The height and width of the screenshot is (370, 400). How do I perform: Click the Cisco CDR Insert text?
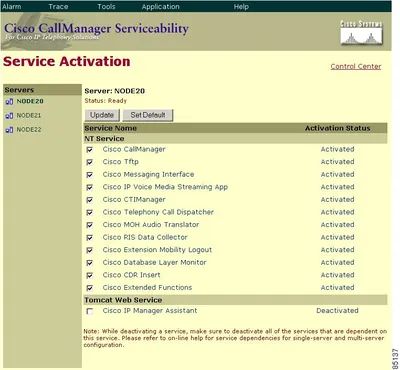coord(132,275)
